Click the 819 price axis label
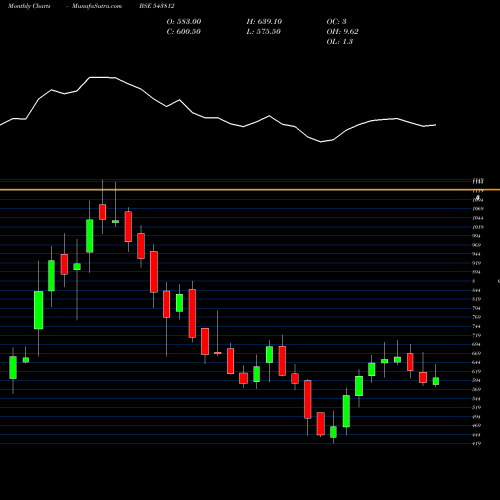 click(x=477, y=299)
